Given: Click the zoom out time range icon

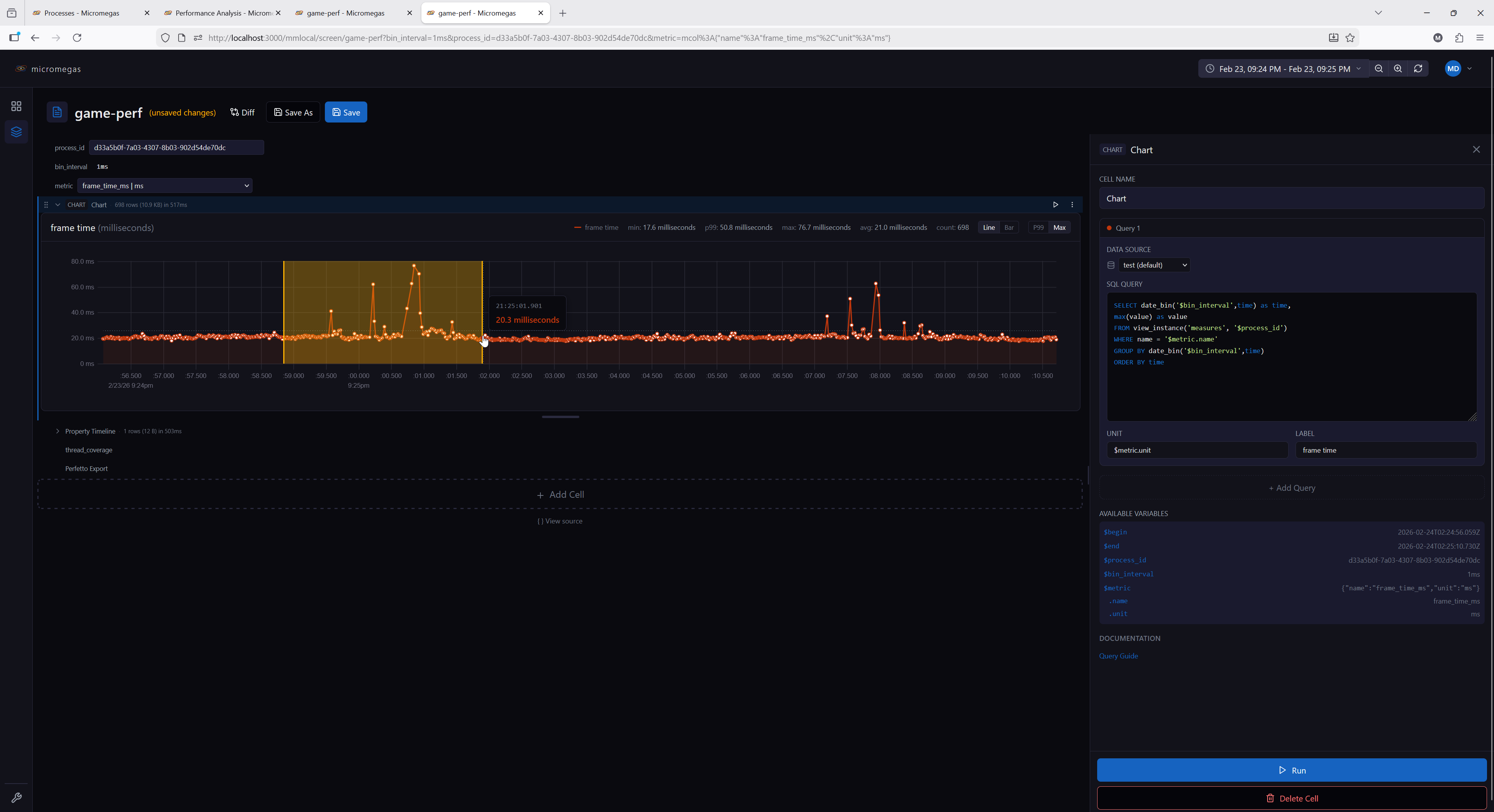Looking at the screenshot, I should (1378, 68).
